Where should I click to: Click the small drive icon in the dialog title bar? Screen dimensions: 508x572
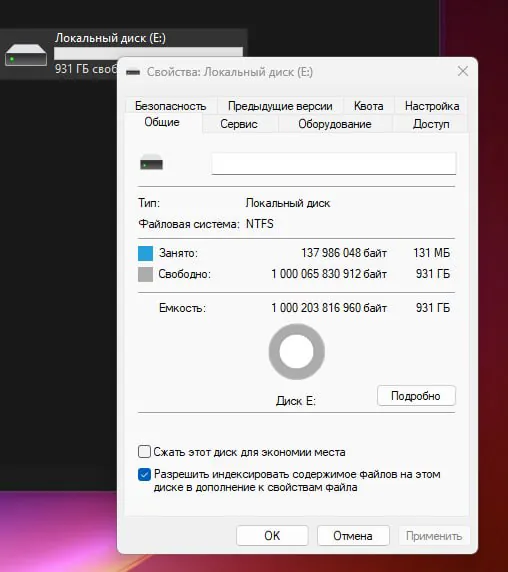coord(133,72)
